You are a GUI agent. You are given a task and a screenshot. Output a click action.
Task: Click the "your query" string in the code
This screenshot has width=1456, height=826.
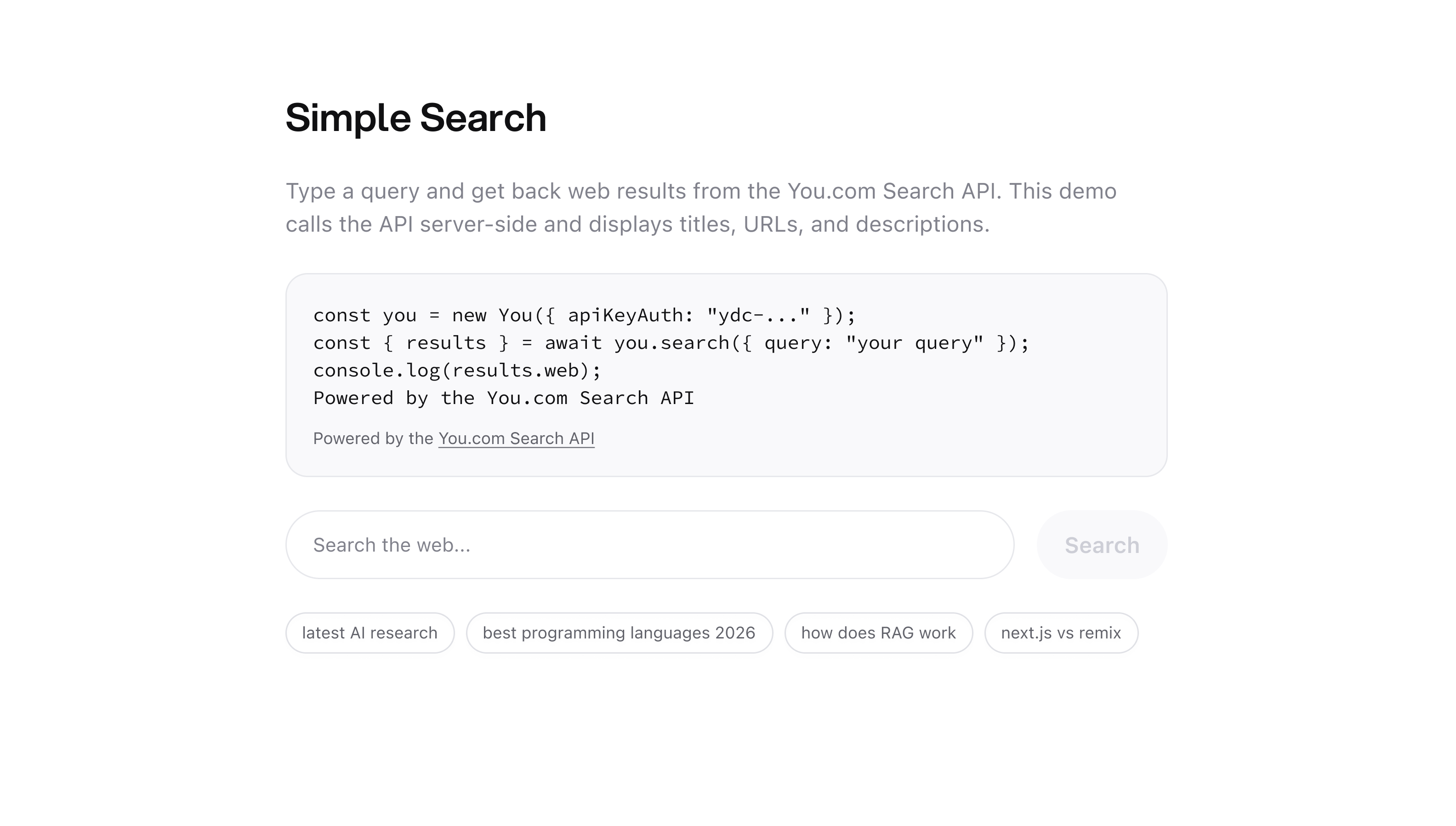click(x=914, y=343)
